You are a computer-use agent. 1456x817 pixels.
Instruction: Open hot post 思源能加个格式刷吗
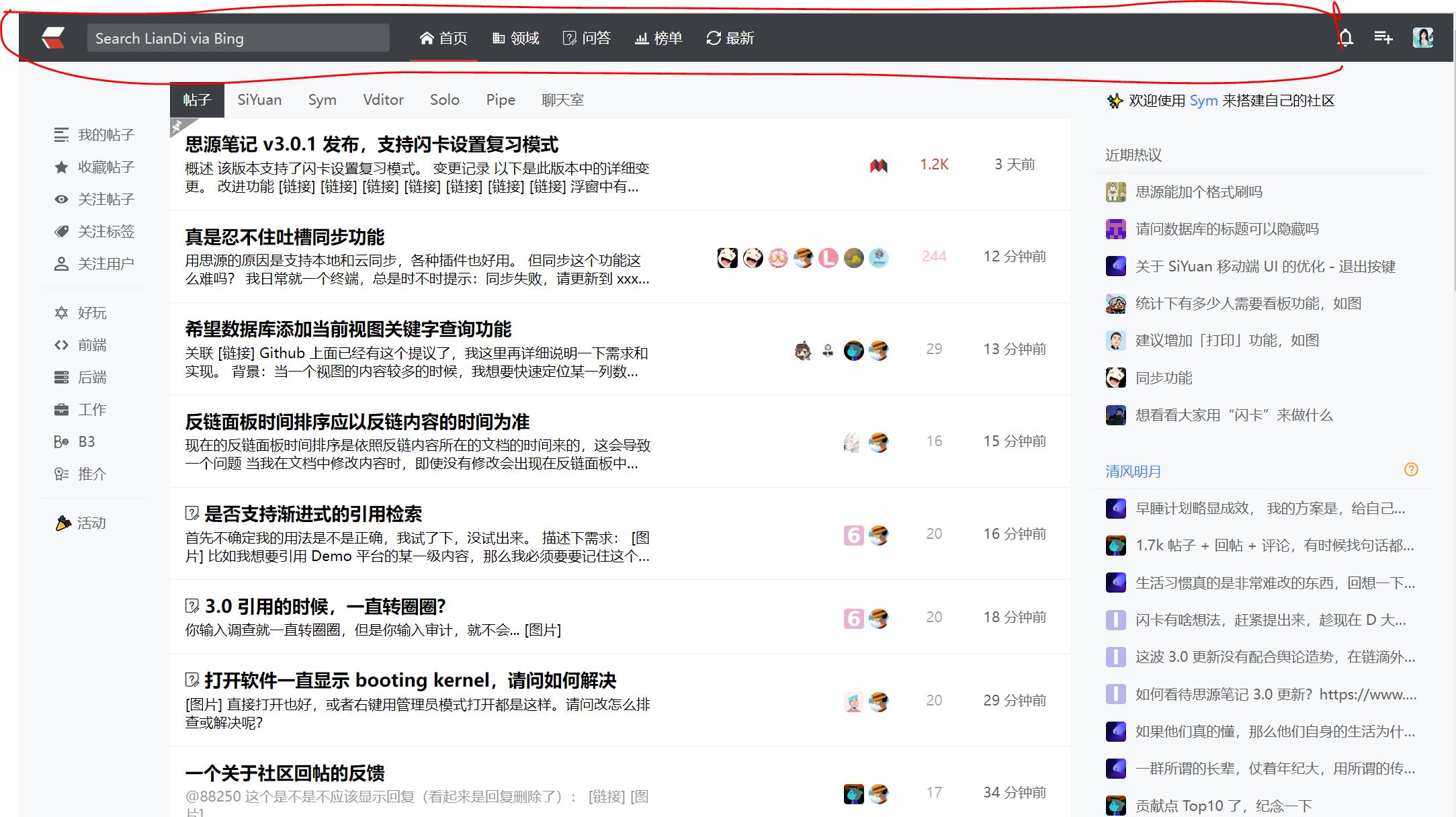[1199, 192]
